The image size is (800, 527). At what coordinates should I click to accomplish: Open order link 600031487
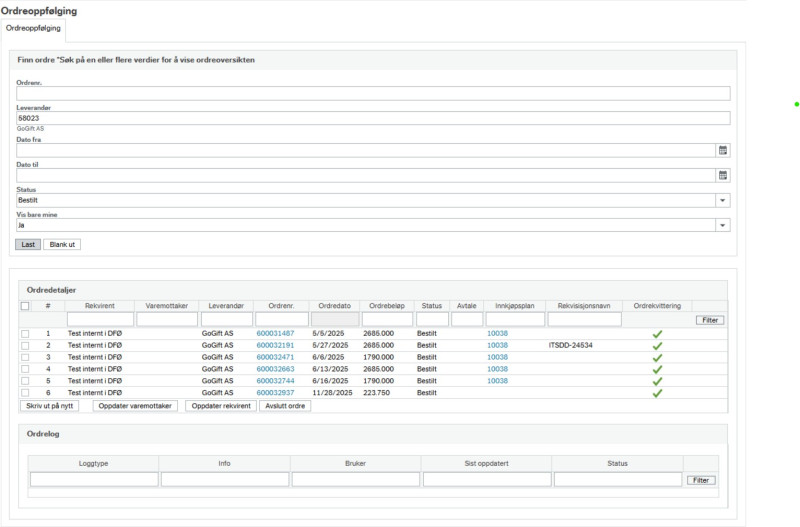click(x=276, y=333)
